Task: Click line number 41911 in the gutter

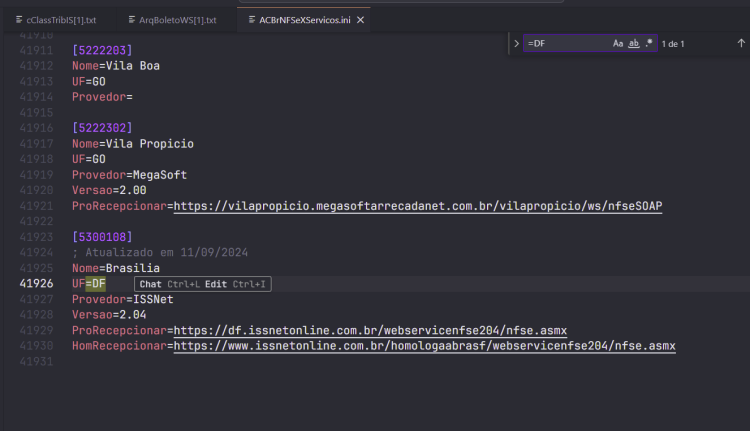Action: tap(36, 50)
